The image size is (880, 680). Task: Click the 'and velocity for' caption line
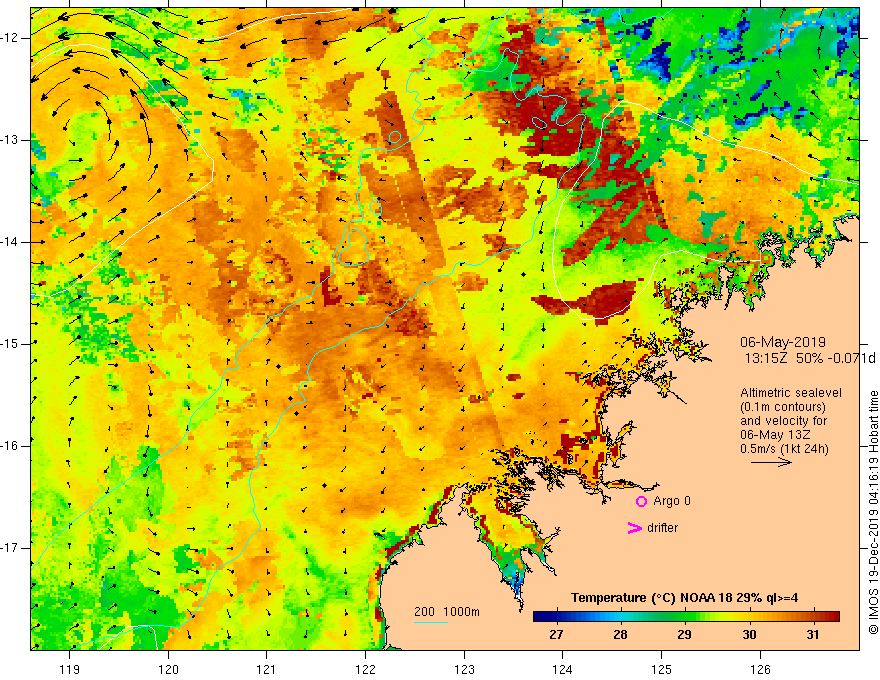(x=783, y=421)
